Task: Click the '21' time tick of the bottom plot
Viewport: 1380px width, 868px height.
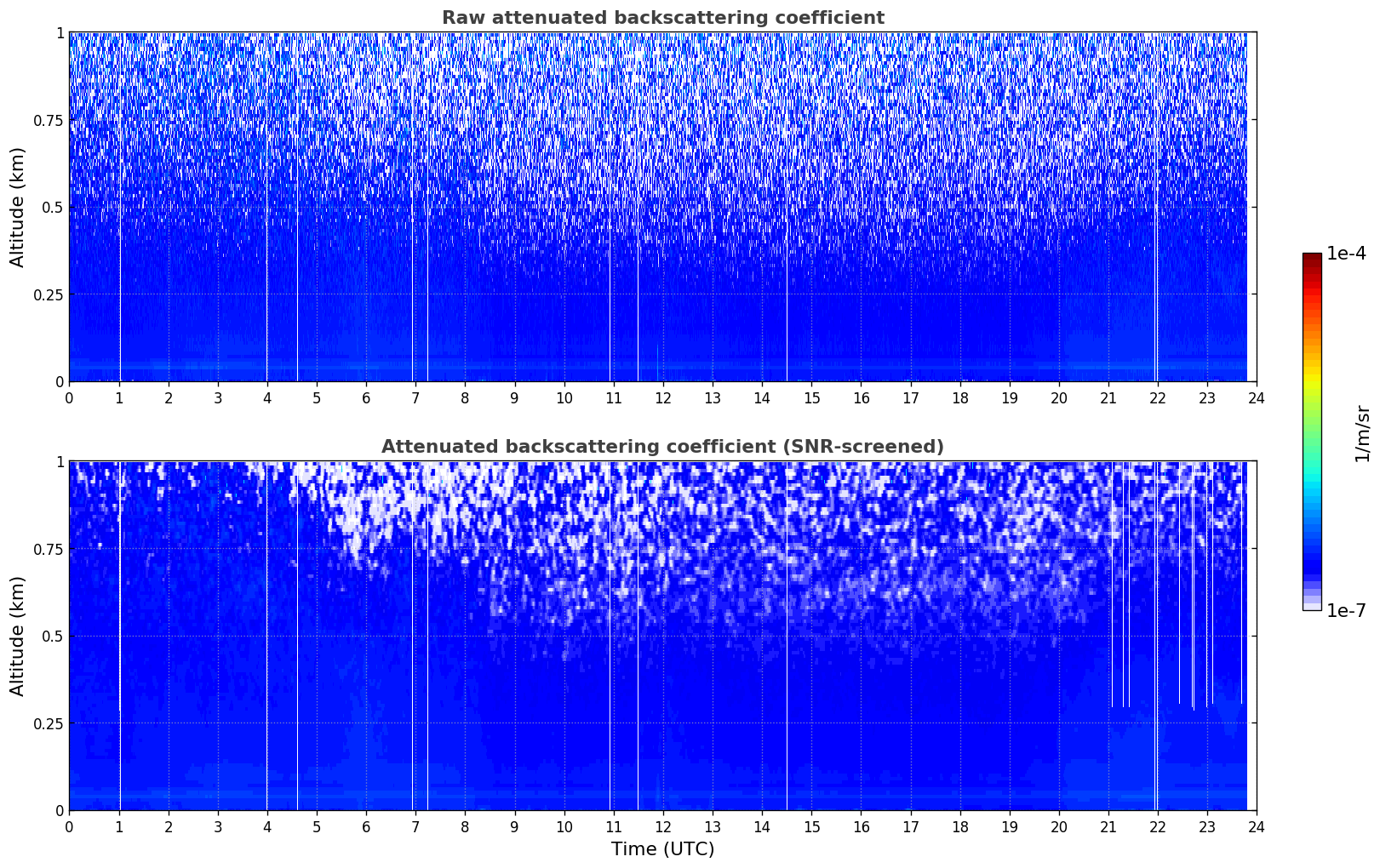Action: 1108,826
